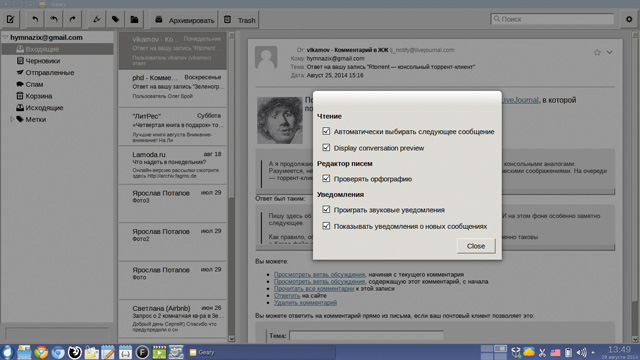Click the scissors clipboard tray icon
Viewport: 640px width, 360px height.
(542, 352)
